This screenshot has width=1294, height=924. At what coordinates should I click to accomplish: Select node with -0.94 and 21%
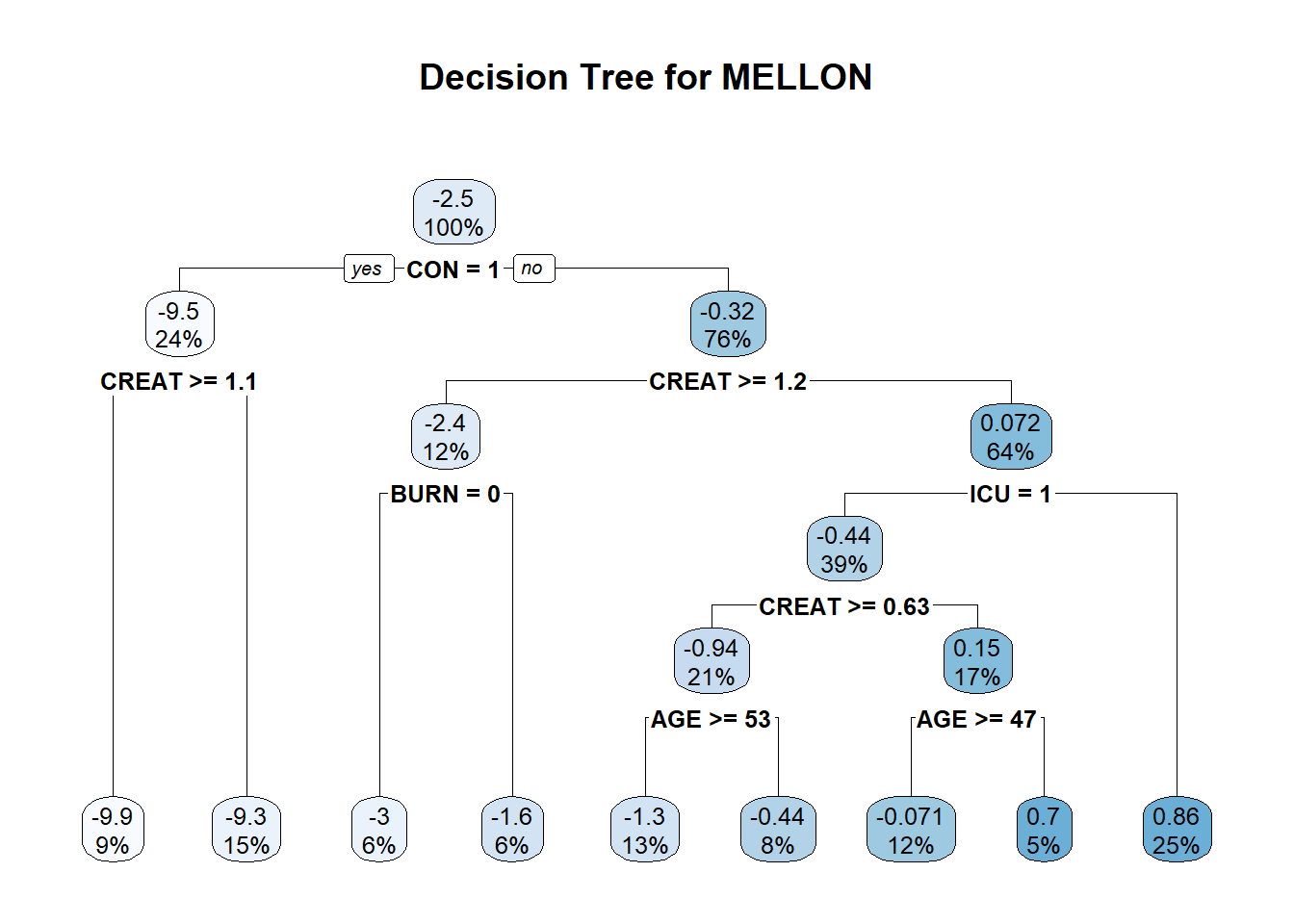(712, 662)
